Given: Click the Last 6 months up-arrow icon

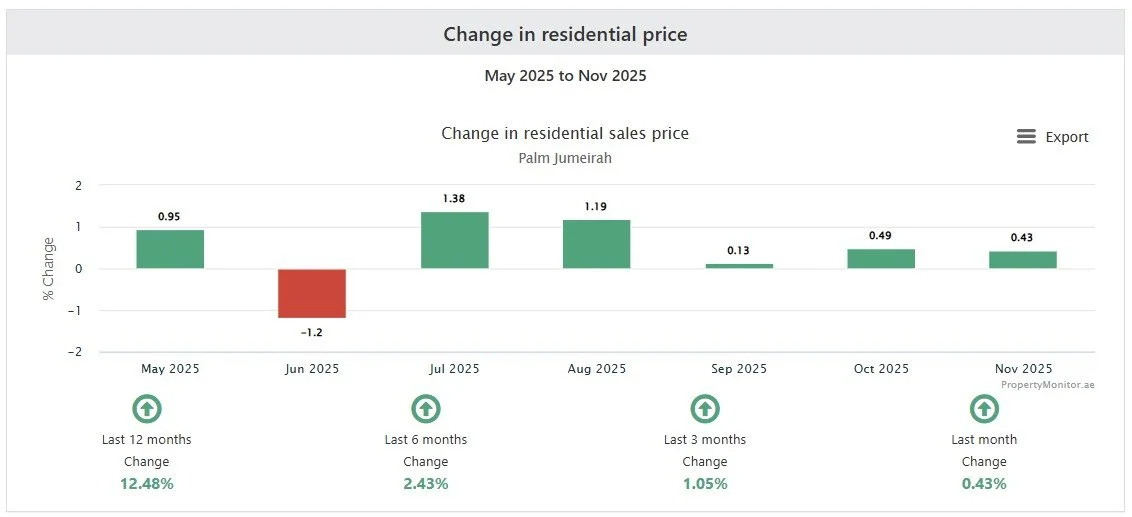Looking at the screenshot, I should point(426,409).
